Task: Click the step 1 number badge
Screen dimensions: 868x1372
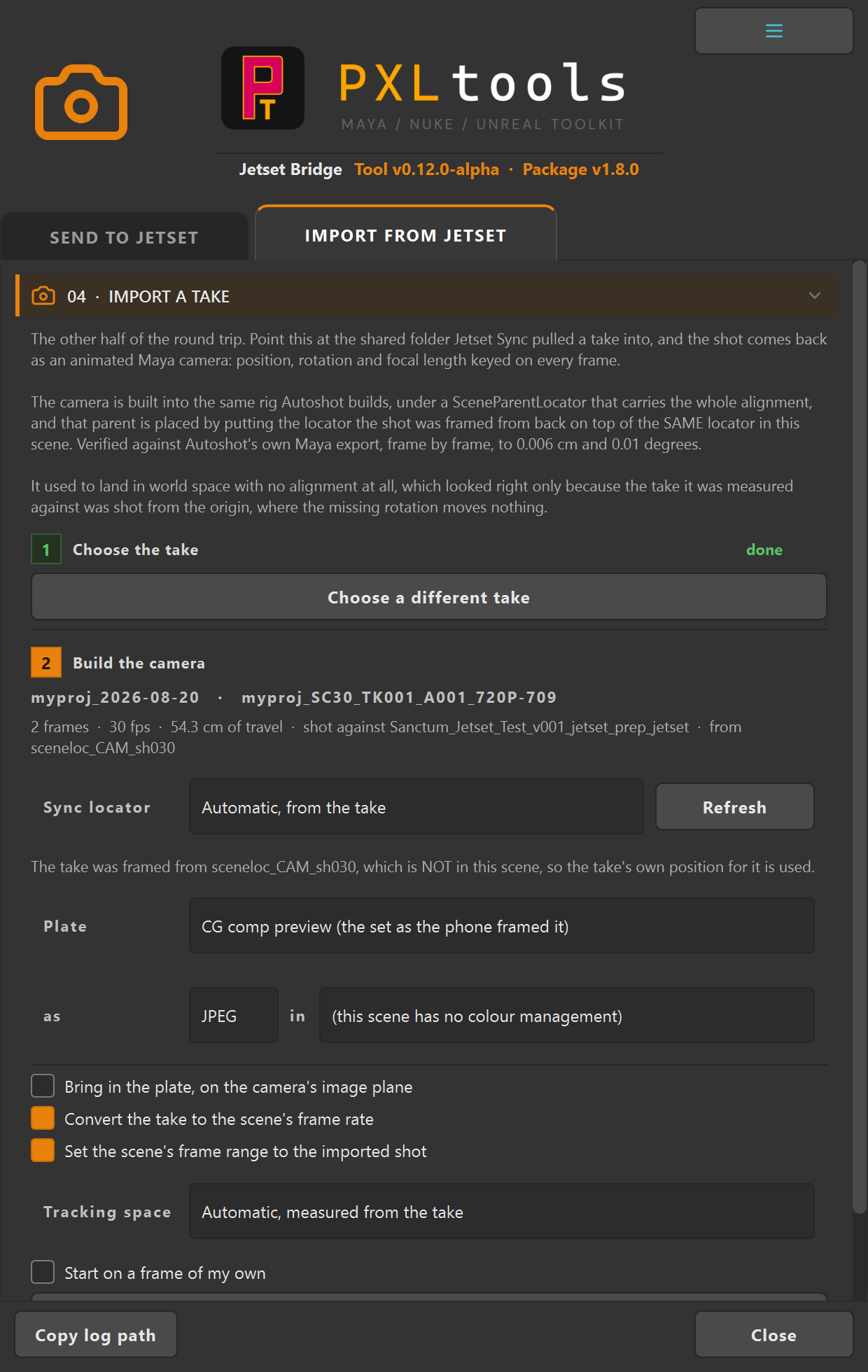Action: click(x=46, y=549)
